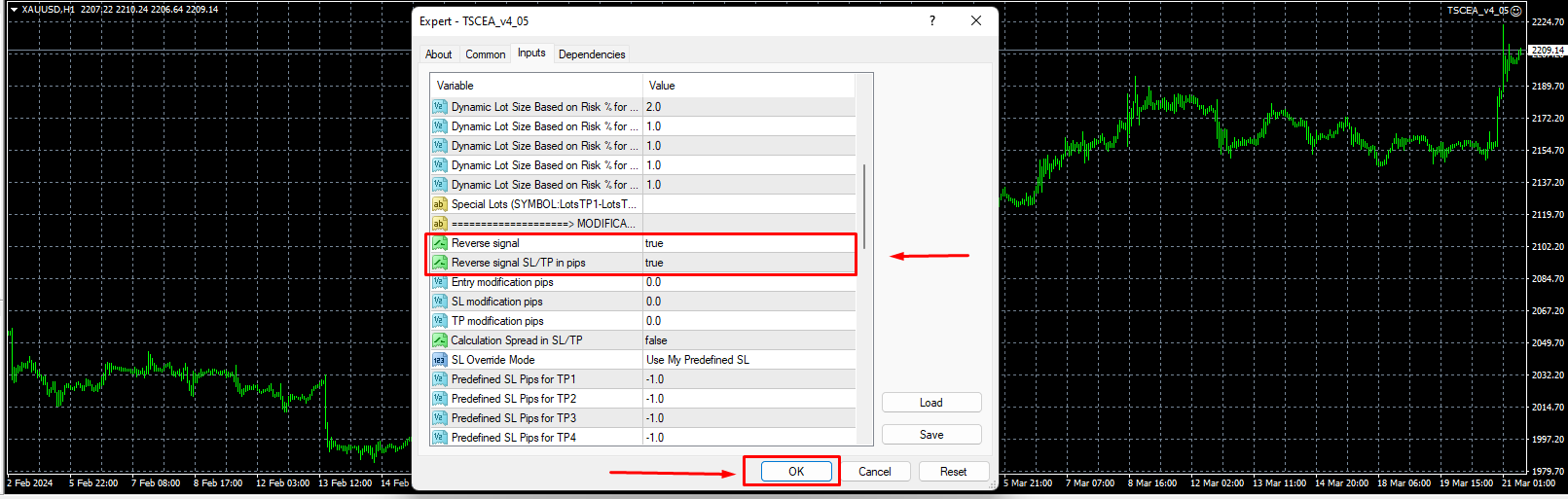Click the Reverse signal SL/TP in pips icon
This screenshot has height=499, width=1568.
pos(439,263)
